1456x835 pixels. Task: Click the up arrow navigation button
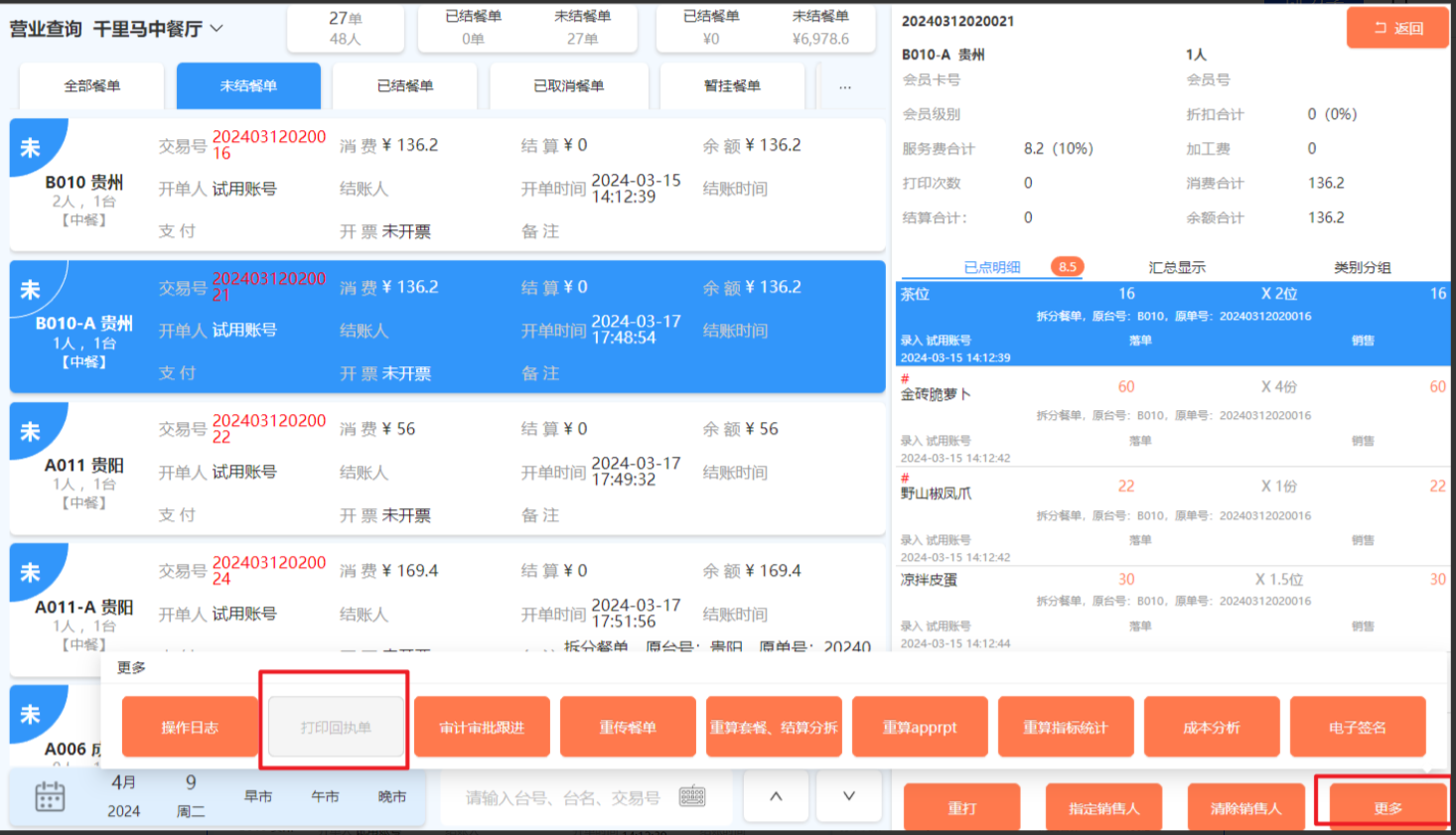click(x=776, y=796)
